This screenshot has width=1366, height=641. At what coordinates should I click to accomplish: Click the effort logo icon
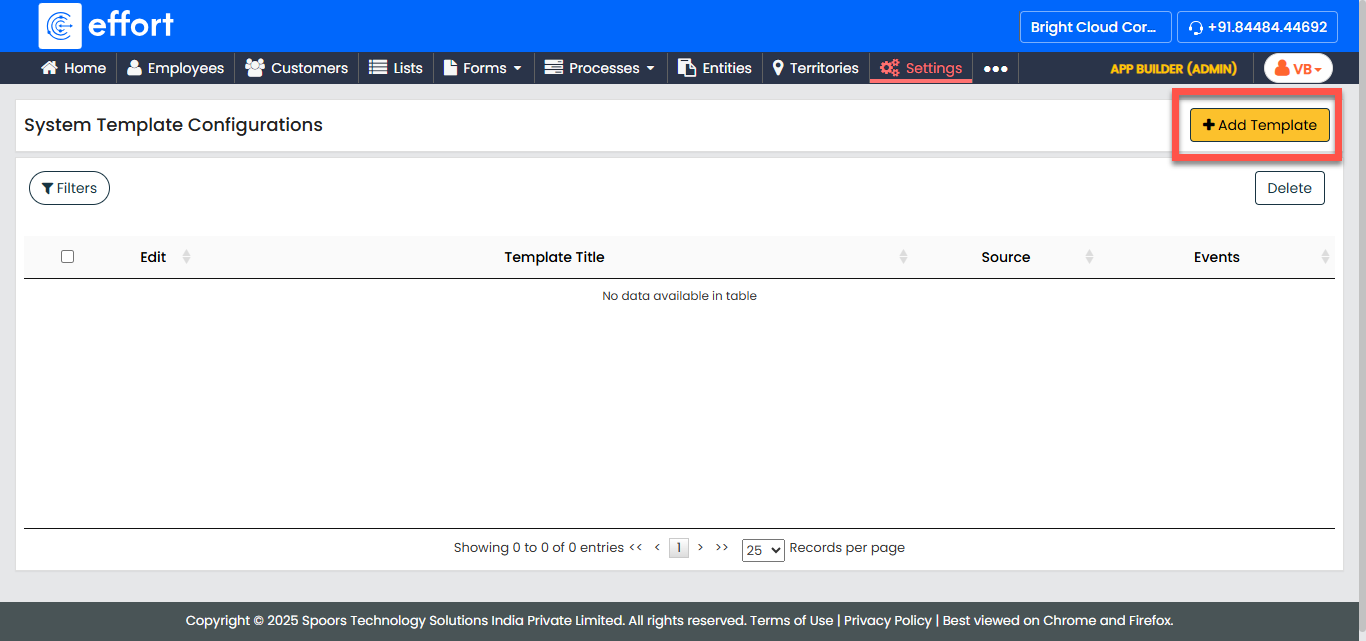[x=60, y=26]
